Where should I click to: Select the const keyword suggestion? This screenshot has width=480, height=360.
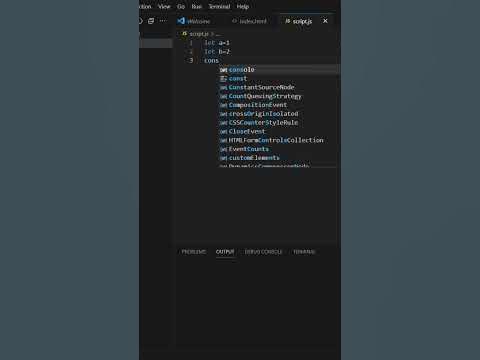pos(278,79)
